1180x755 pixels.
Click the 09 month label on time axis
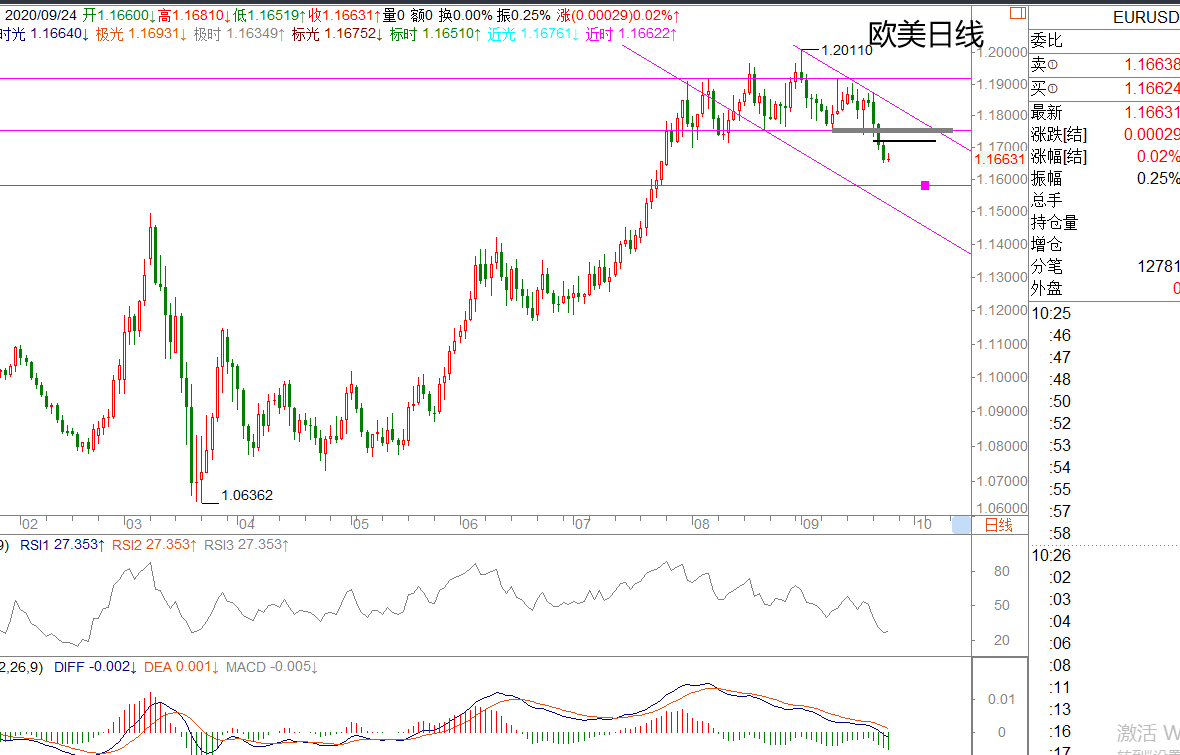pyautogui.click(x=810, y=524)
